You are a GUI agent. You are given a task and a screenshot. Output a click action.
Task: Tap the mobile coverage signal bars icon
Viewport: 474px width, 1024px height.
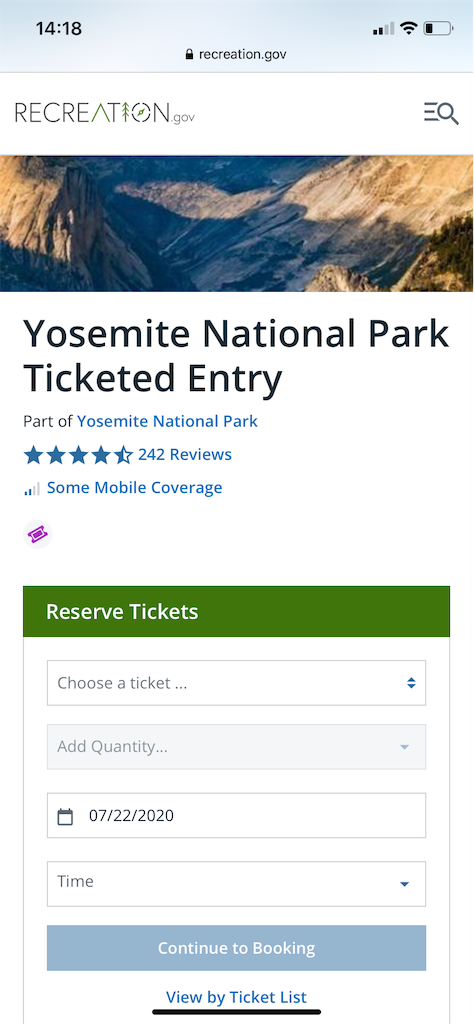[32, 488]
